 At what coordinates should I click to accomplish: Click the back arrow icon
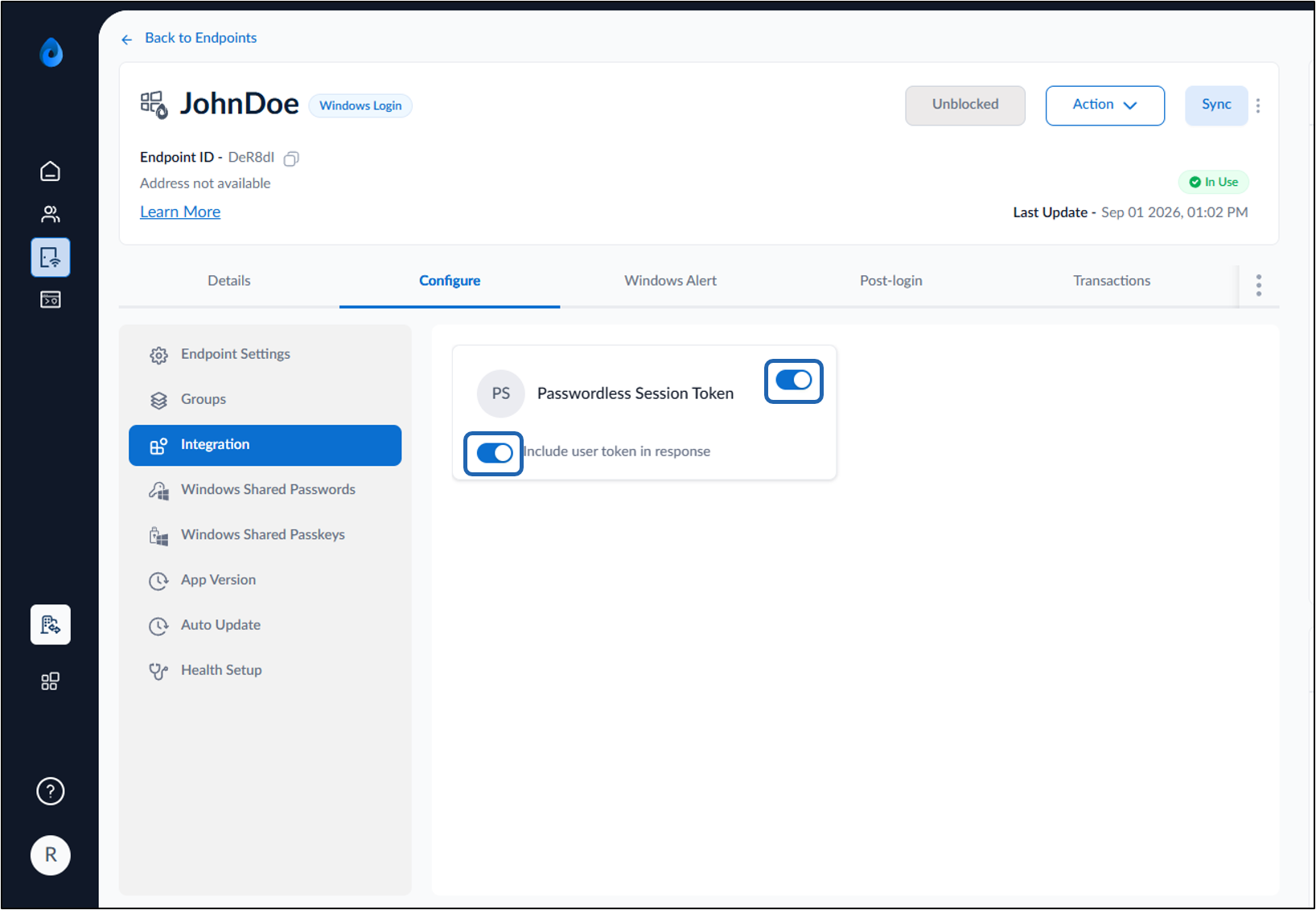click(x=126, y=39)
